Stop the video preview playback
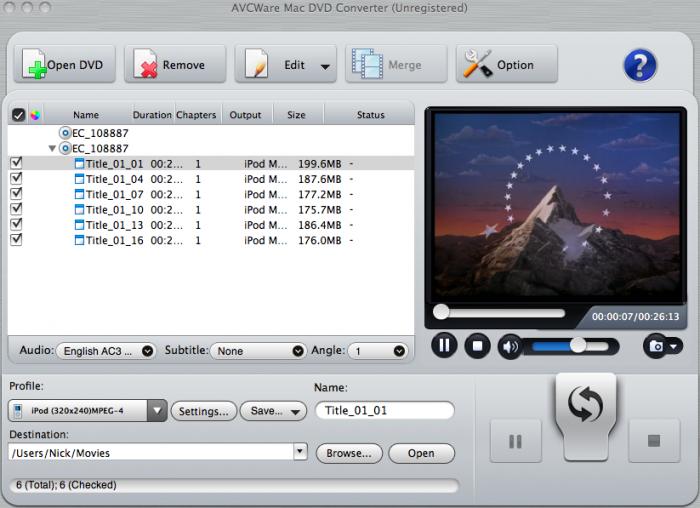Viewport: 700px width, 508px height. (477, 346)
